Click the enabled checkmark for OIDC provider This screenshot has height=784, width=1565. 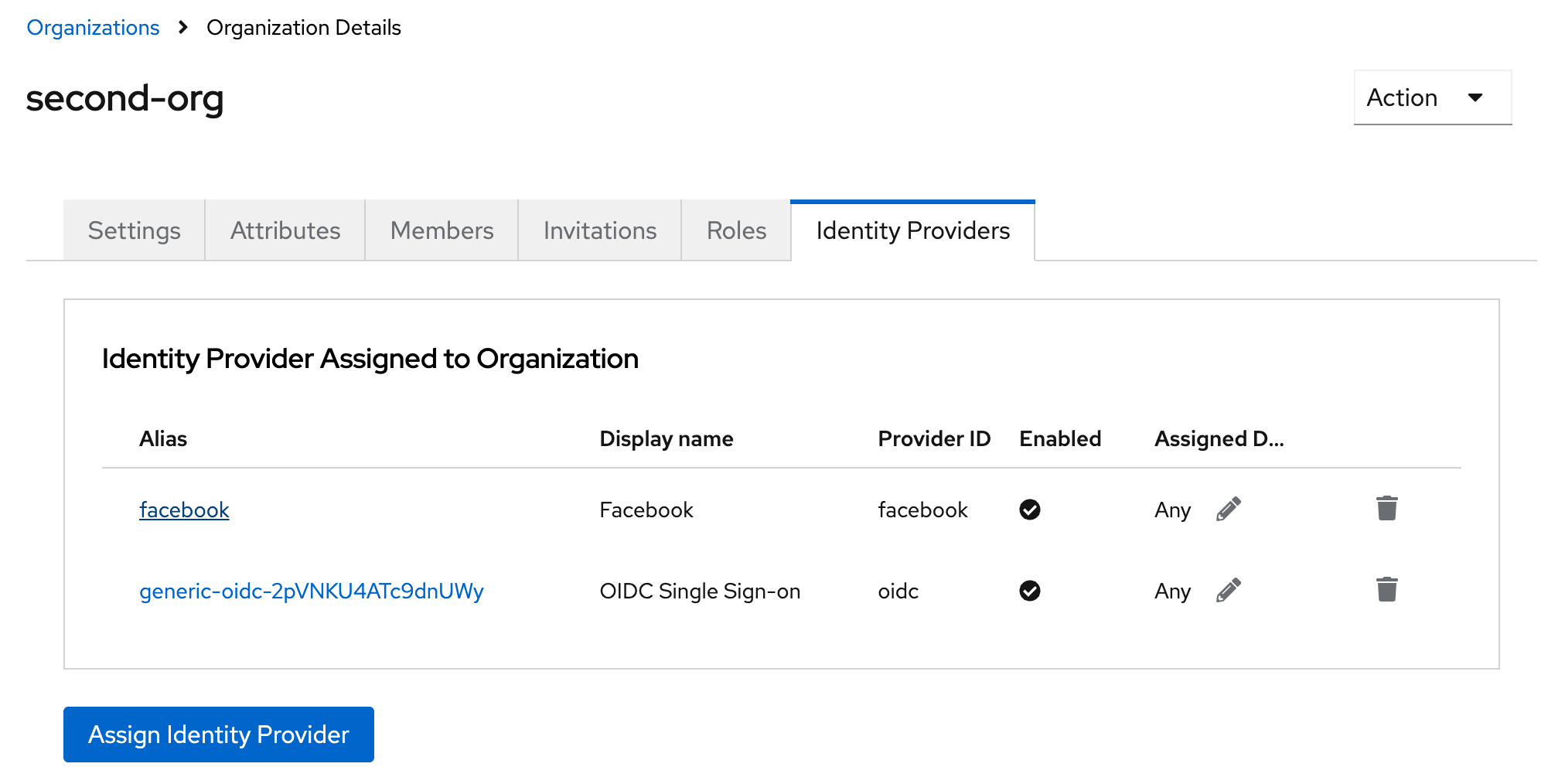coord(1030,591)
